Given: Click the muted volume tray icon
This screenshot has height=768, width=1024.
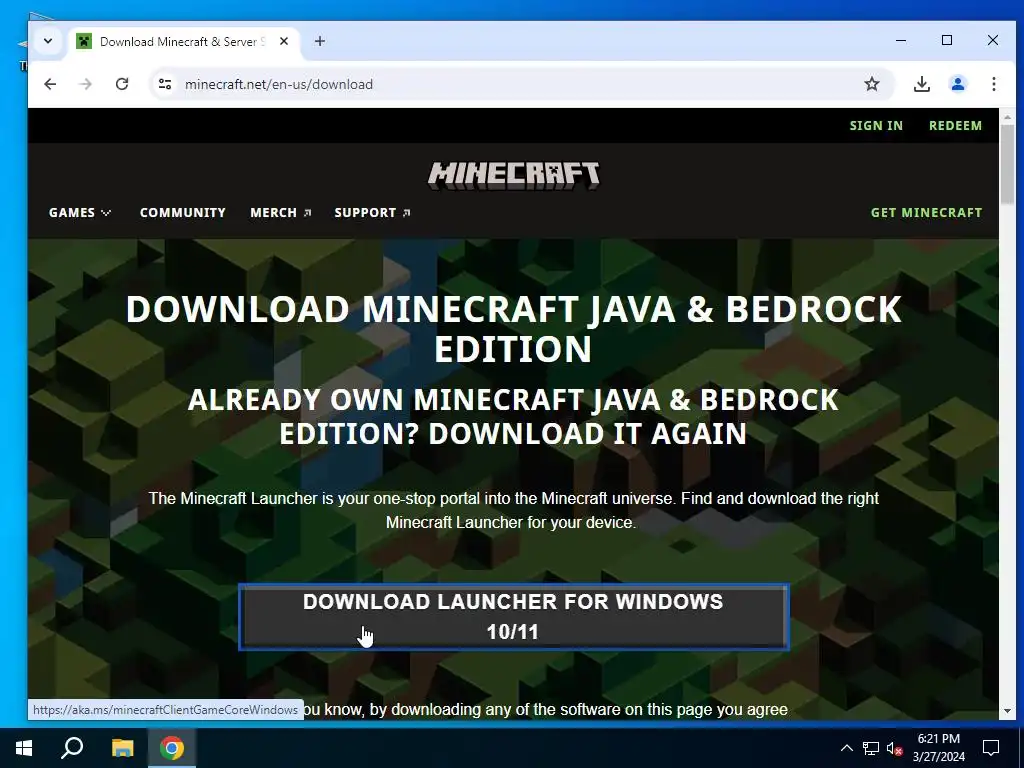Looking at the screenshot, I should pyautogui.click(x=895, y=748).
